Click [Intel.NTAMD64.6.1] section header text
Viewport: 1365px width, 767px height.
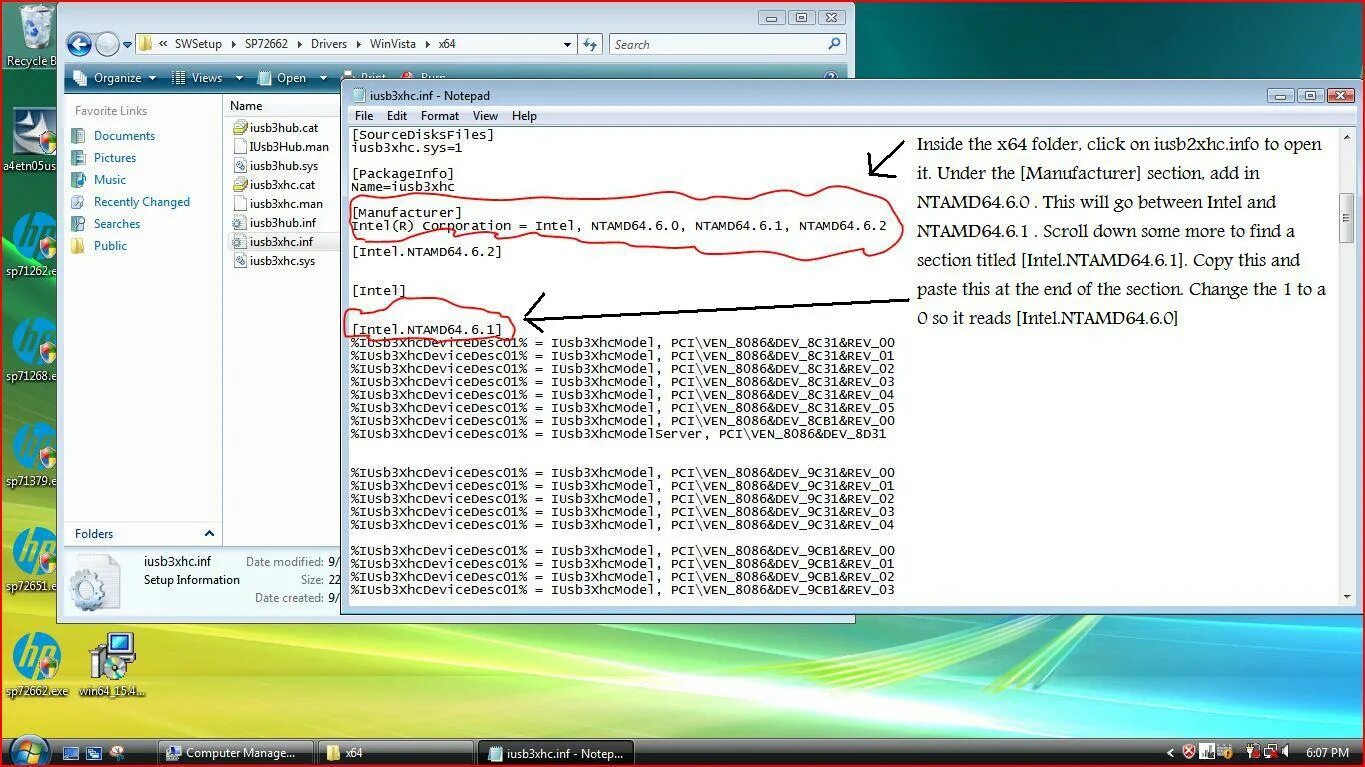point(426,330)
